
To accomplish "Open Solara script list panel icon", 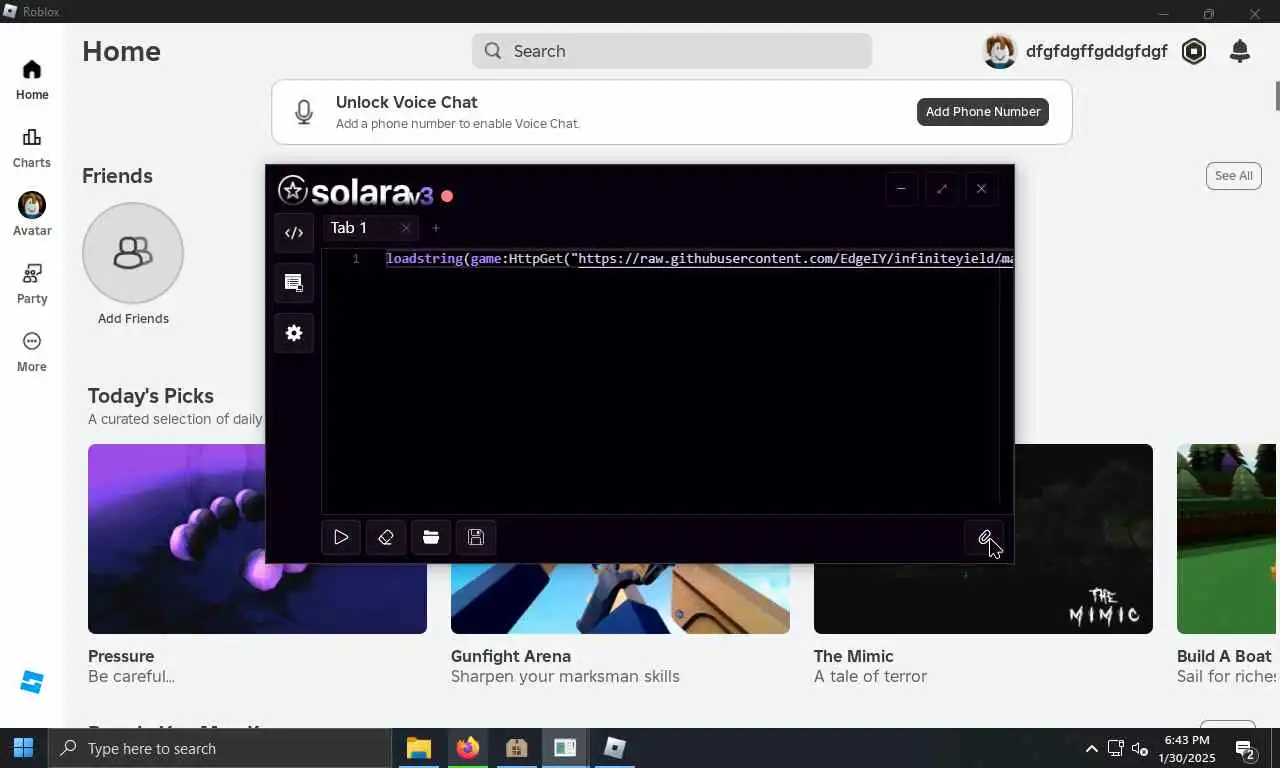I will 294,283.
